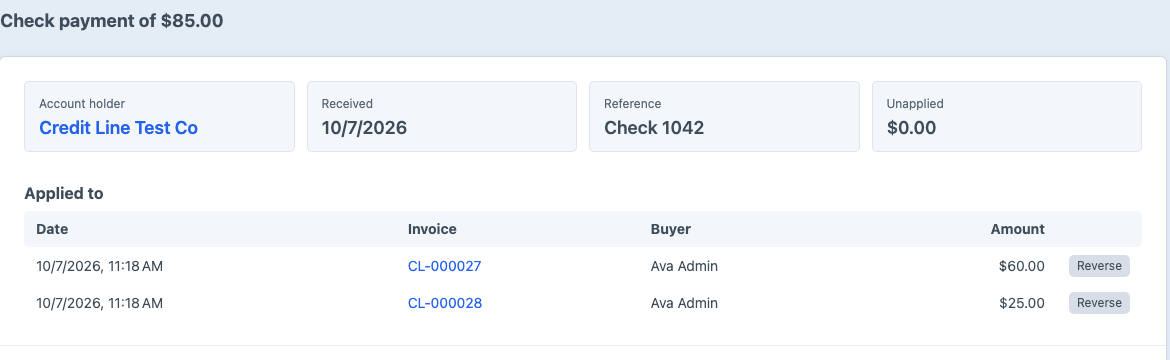Open invoice CL-000027
The width and height of the screenshot is (1170, 360).
(x=445, y=266)
